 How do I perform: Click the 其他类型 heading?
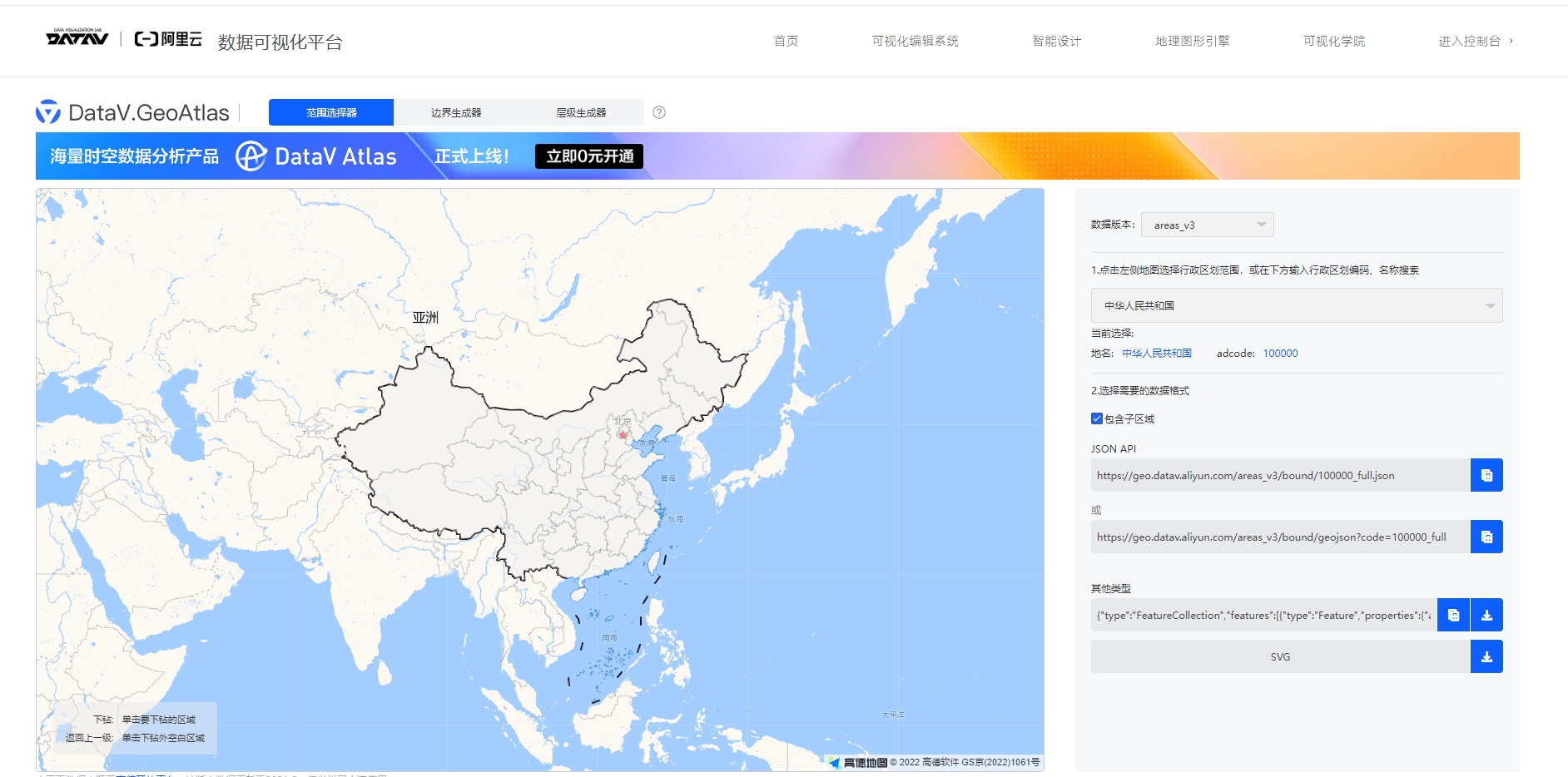click(x=1111, y=588)
